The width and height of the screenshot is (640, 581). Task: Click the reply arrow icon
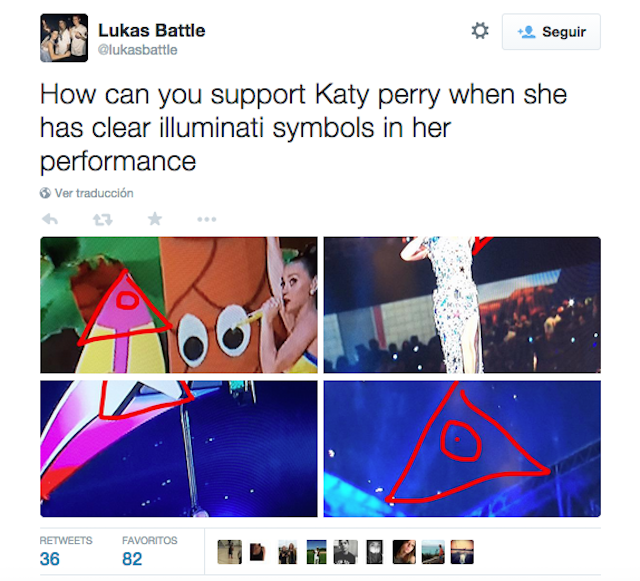point(50,219)
